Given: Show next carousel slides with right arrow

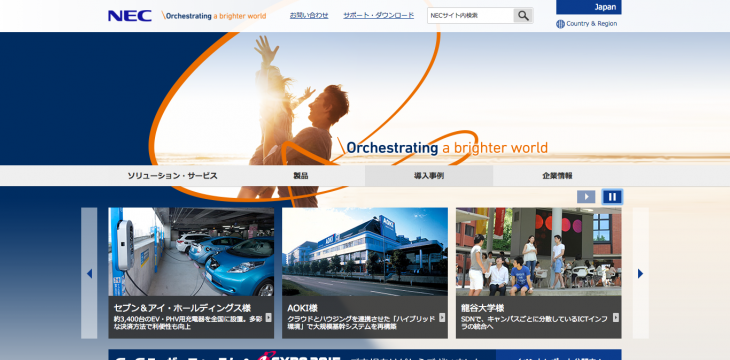Looking at the screenshot, I should point(641,273).
